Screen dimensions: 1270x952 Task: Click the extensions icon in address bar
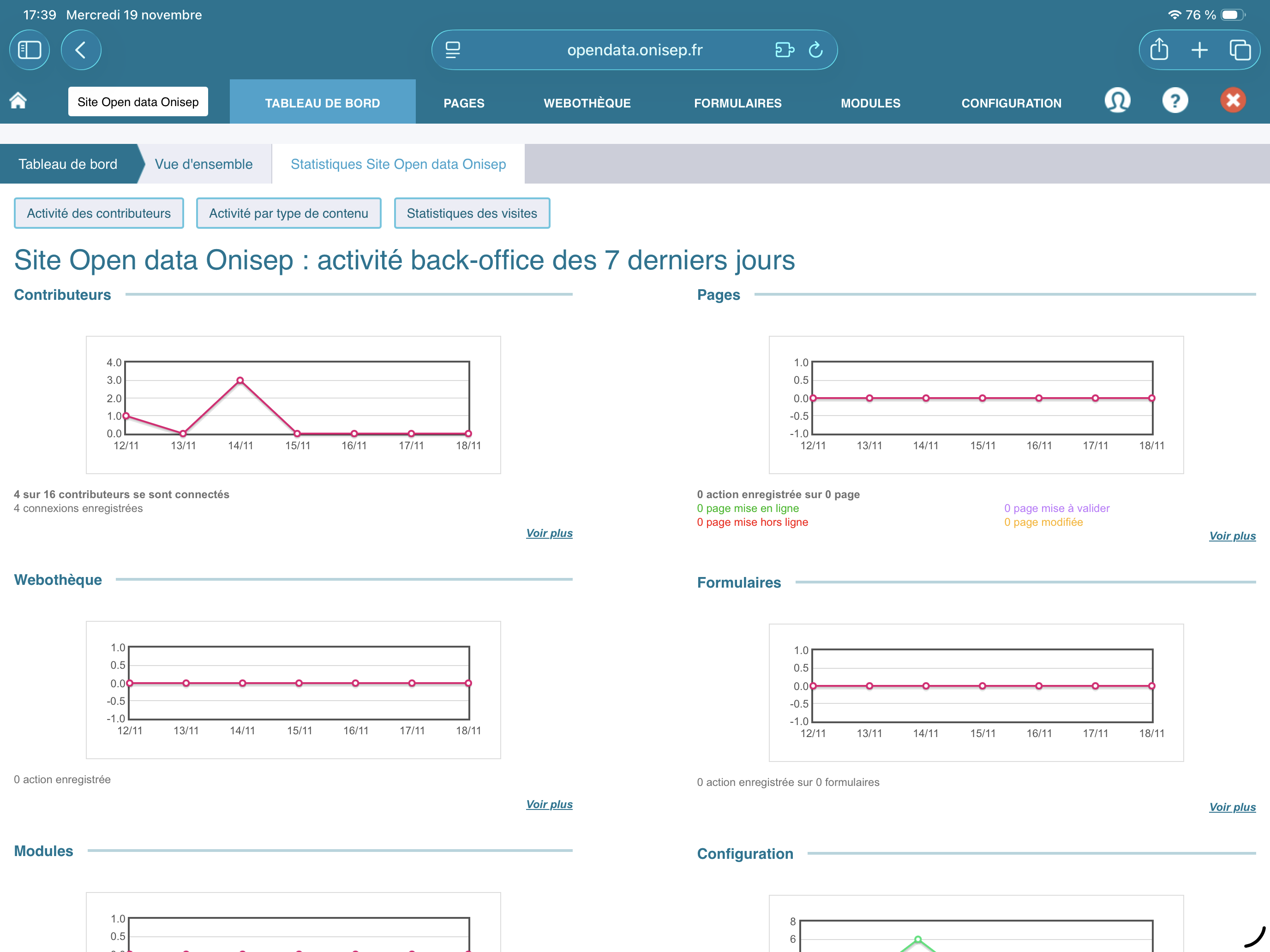click(784, 50)
